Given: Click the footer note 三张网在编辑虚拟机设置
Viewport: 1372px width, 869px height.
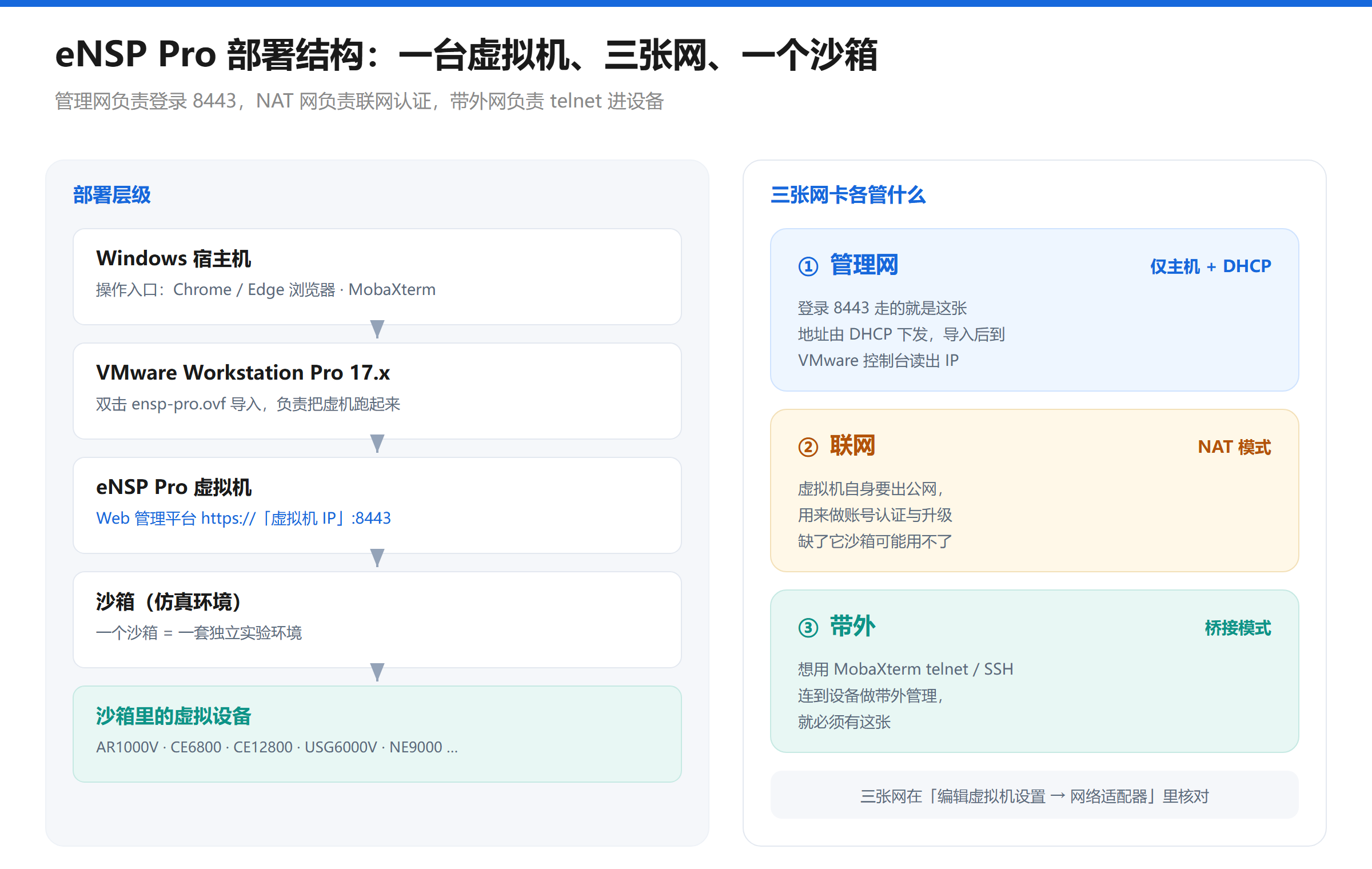Looking at the screenshot, I should click(x=1035, y=796).
